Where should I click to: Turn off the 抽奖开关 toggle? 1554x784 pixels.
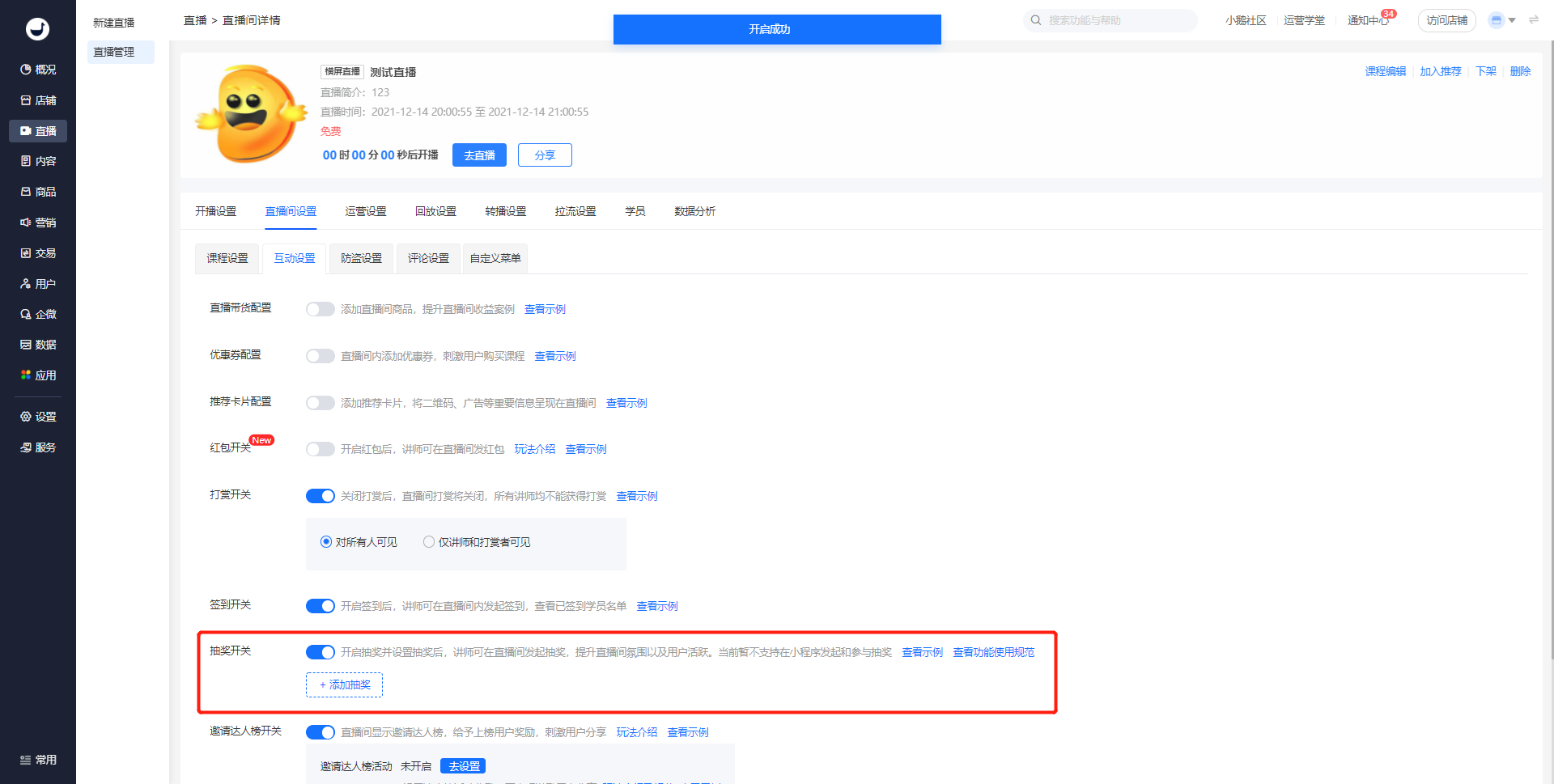(x=320, y=652)
